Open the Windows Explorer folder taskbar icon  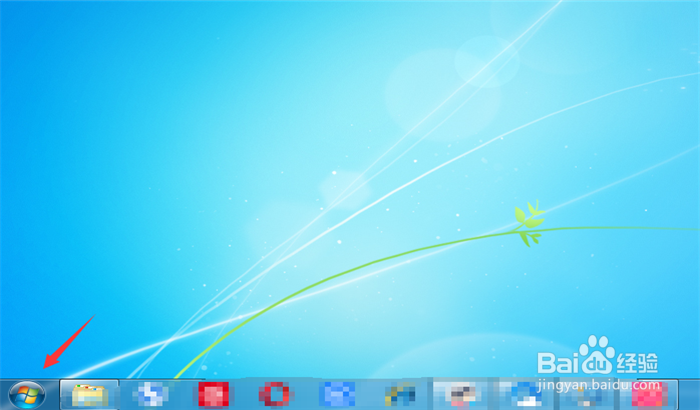pyautogui.click(x=90, y=395)
